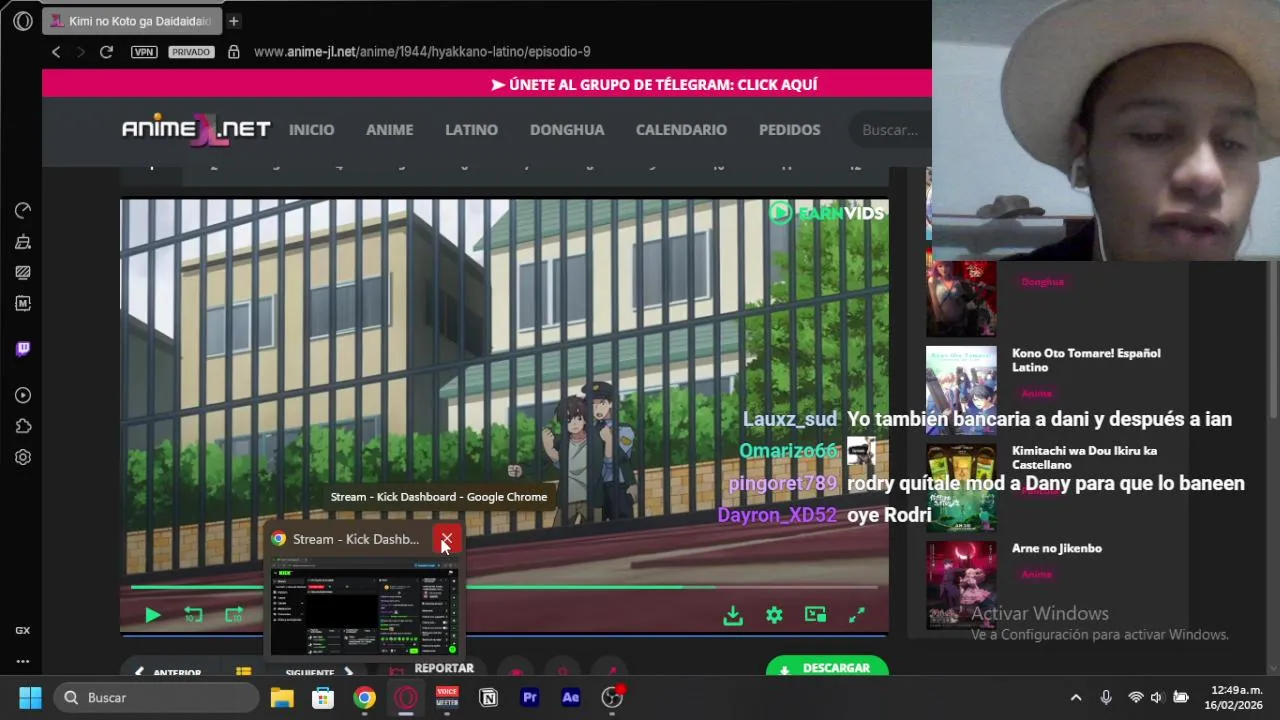The image size is (1280, 720).
Task: Open Opera GX from taskbar
Action: [x=406, y=697]
